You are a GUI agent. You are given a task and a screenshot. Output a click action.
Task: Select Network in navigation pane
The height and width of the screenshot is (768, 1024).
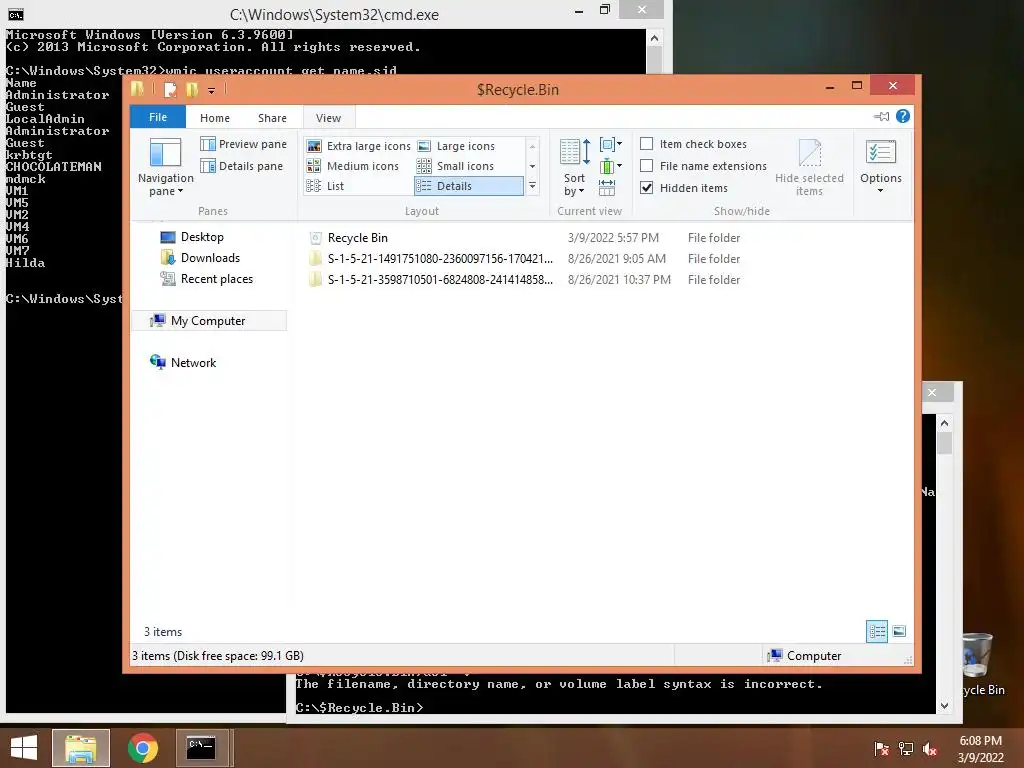(193, 363)
